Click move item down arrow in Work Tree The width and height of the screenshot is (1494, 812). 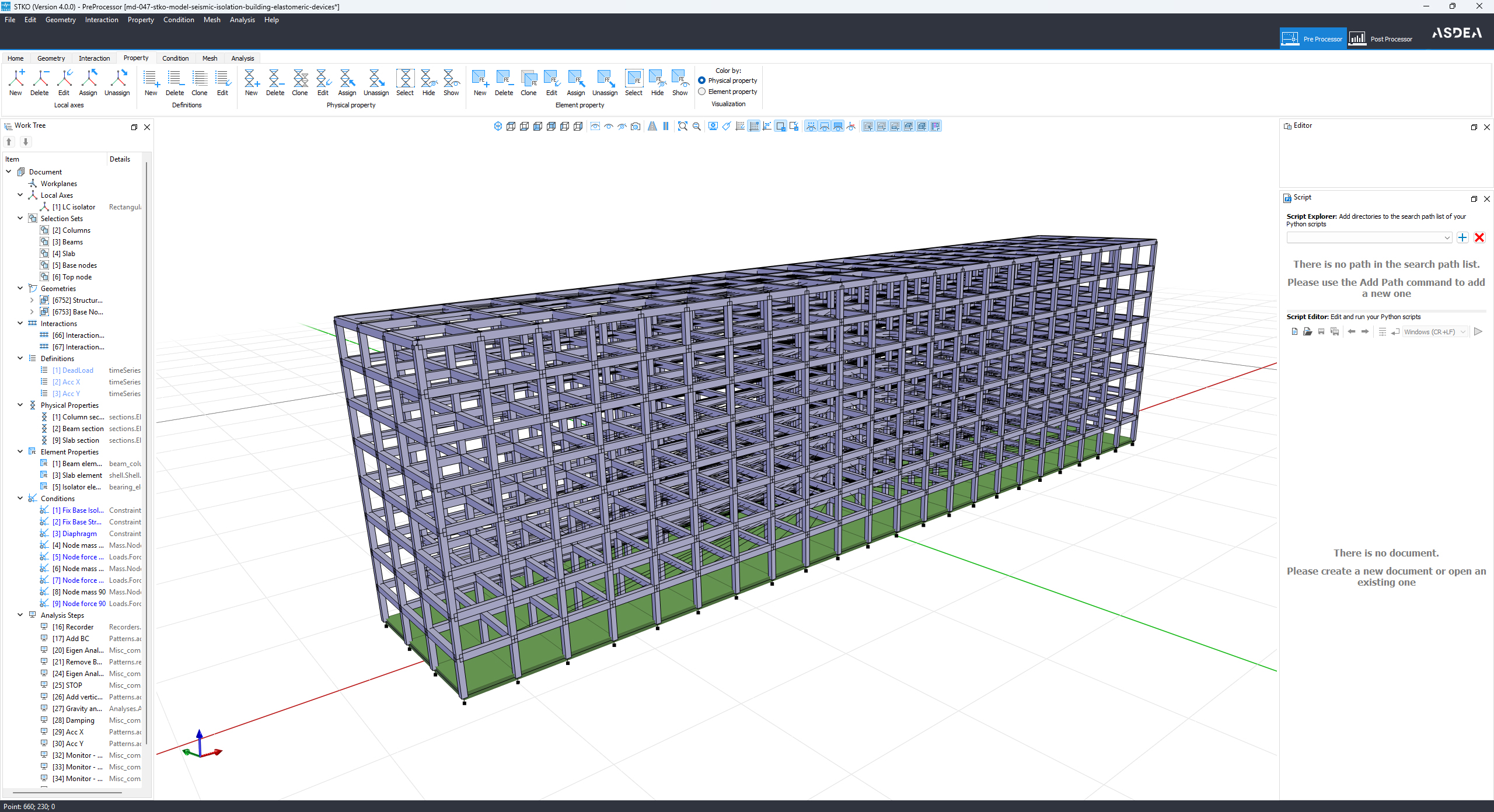[x=26, y=142]
